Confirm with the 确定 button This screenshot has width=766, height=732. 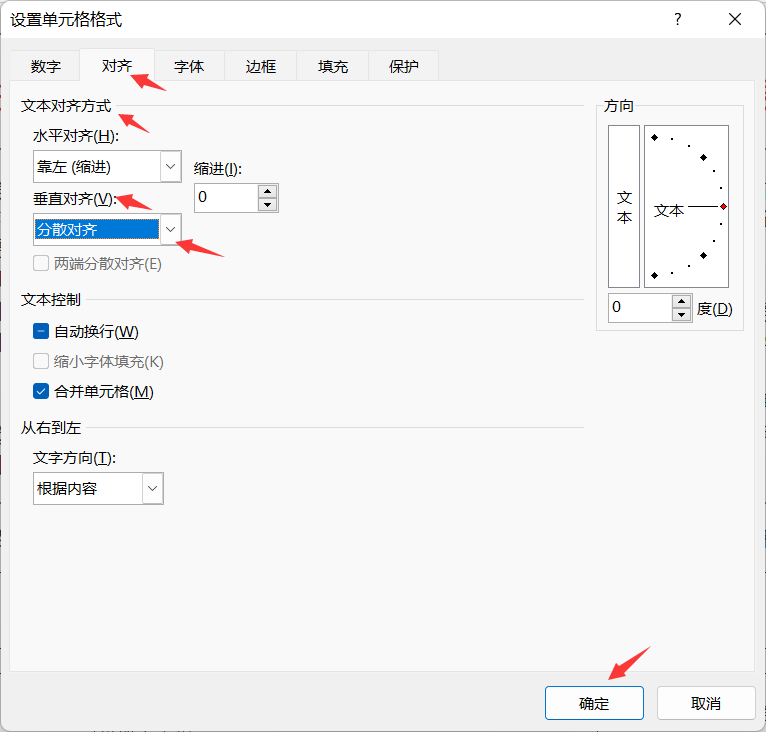tap(594, 703)
